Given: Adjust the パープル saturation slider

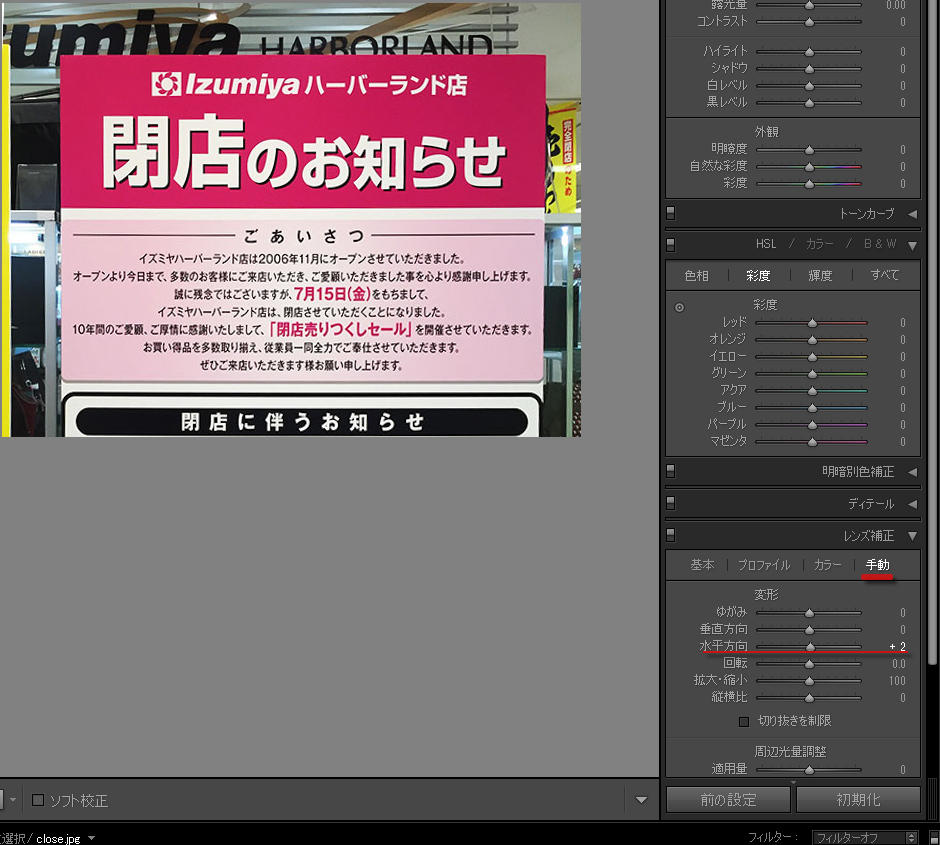Looking at the screenshot, I should (812, 425).
